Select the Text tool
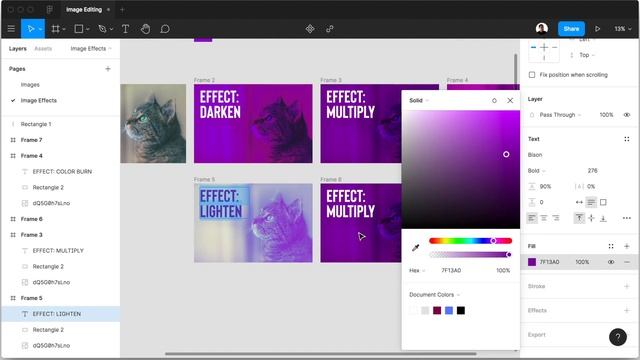Screen dimensions: 640x360 click(125, 29)
